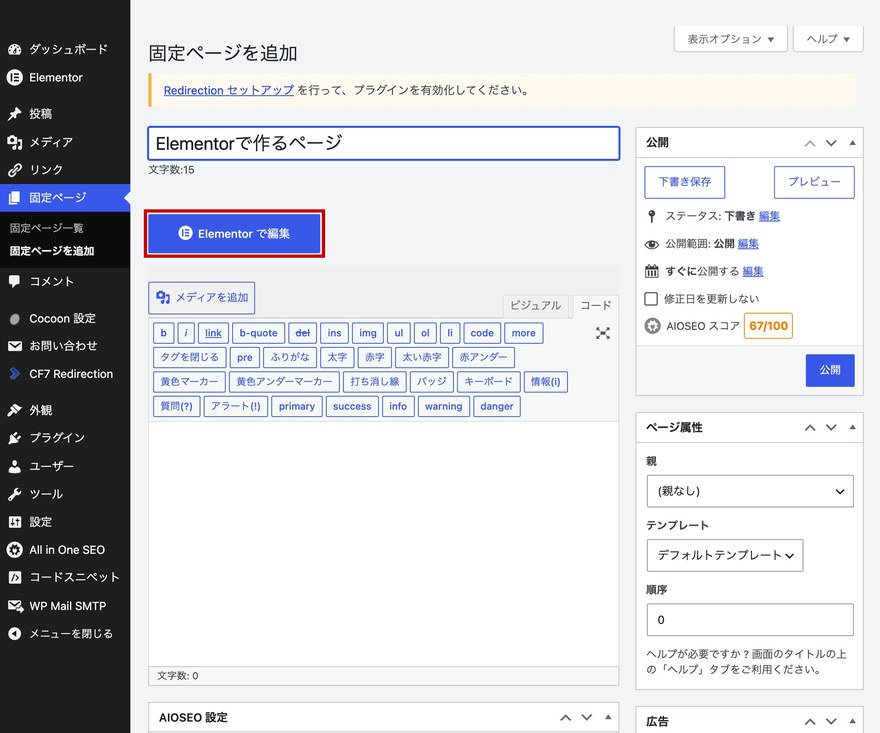Open All in One SEO gear icon

click(15, 550)
